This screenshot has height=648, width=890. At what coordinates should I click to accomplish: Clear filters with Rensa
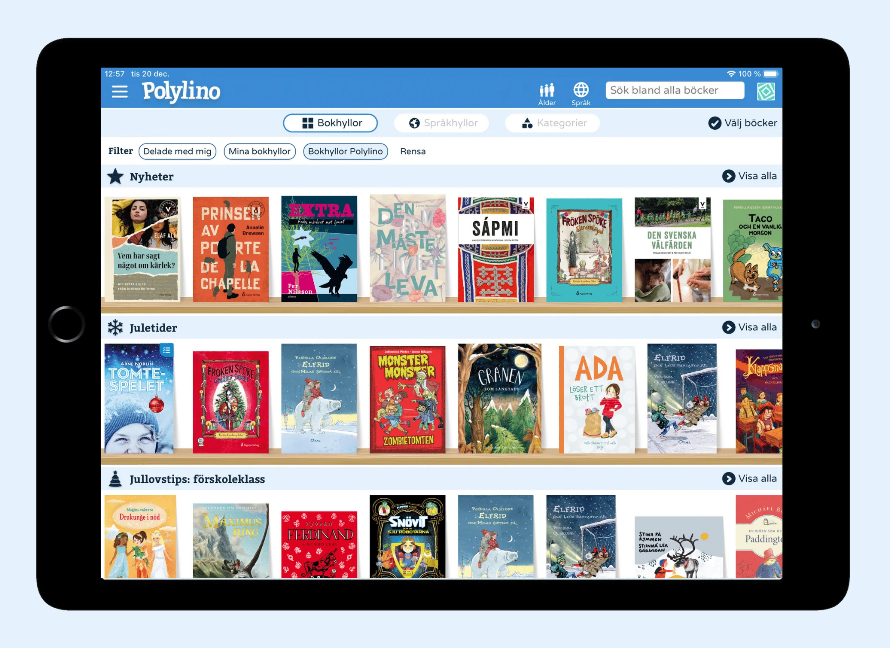coord(413,151)
